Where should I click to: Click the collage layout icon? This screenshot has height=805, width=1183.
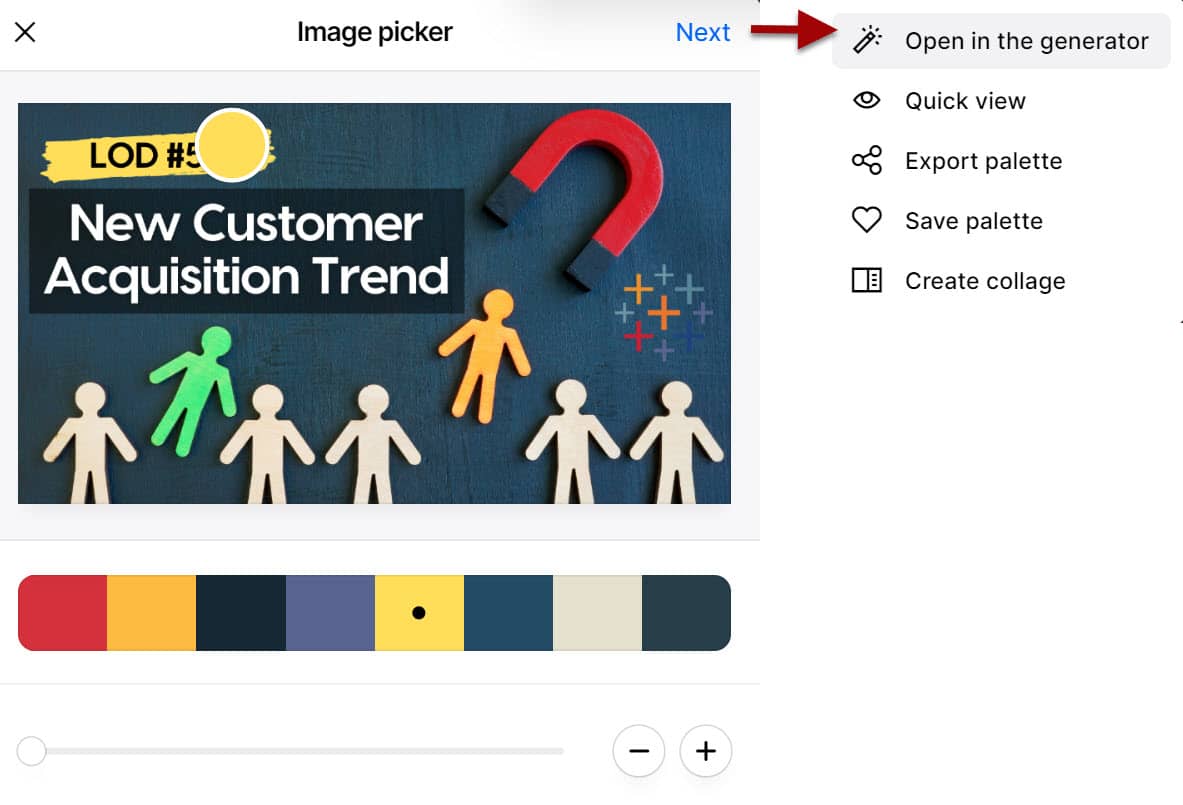[x=867, y=280]
